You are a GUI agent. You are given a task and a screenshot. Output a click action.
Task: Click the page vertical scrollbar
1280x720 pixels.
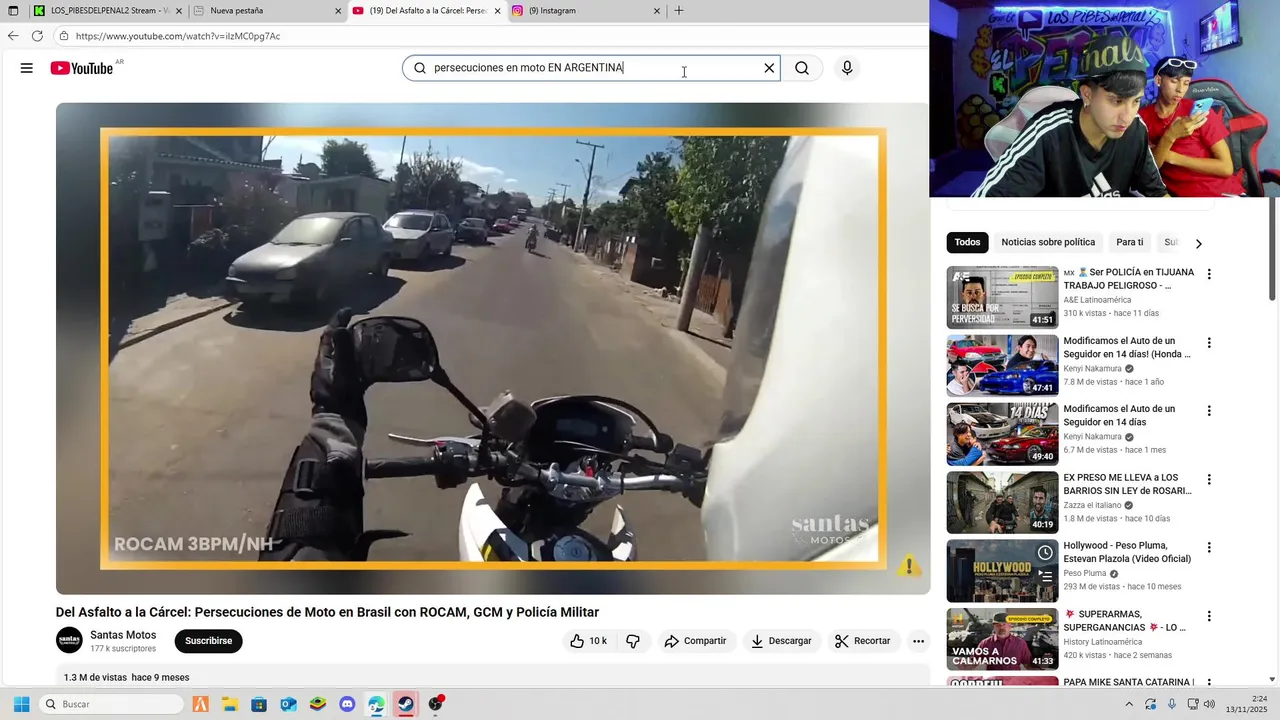click(x=1273, y=250)
